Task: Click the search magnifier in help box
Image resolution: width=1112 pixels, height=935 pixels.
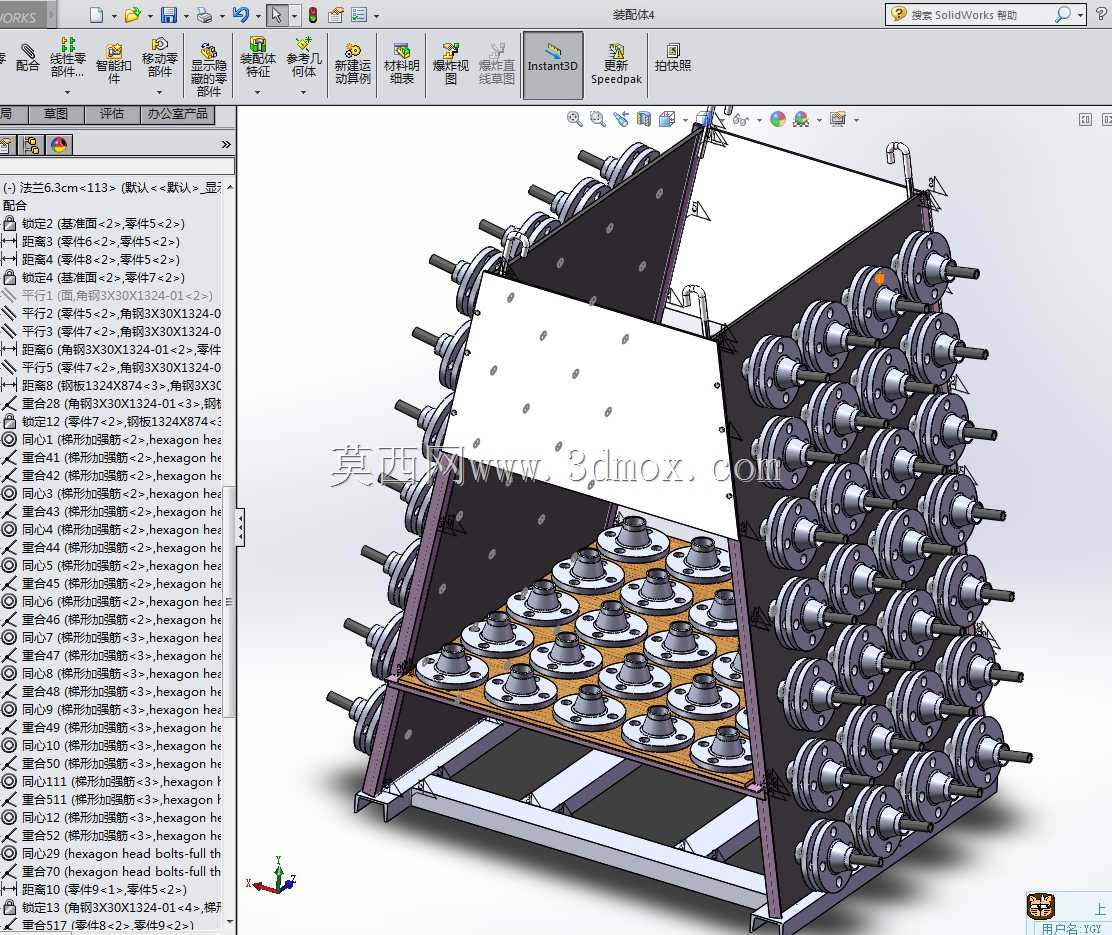Action: click(x=1062, y=15)
